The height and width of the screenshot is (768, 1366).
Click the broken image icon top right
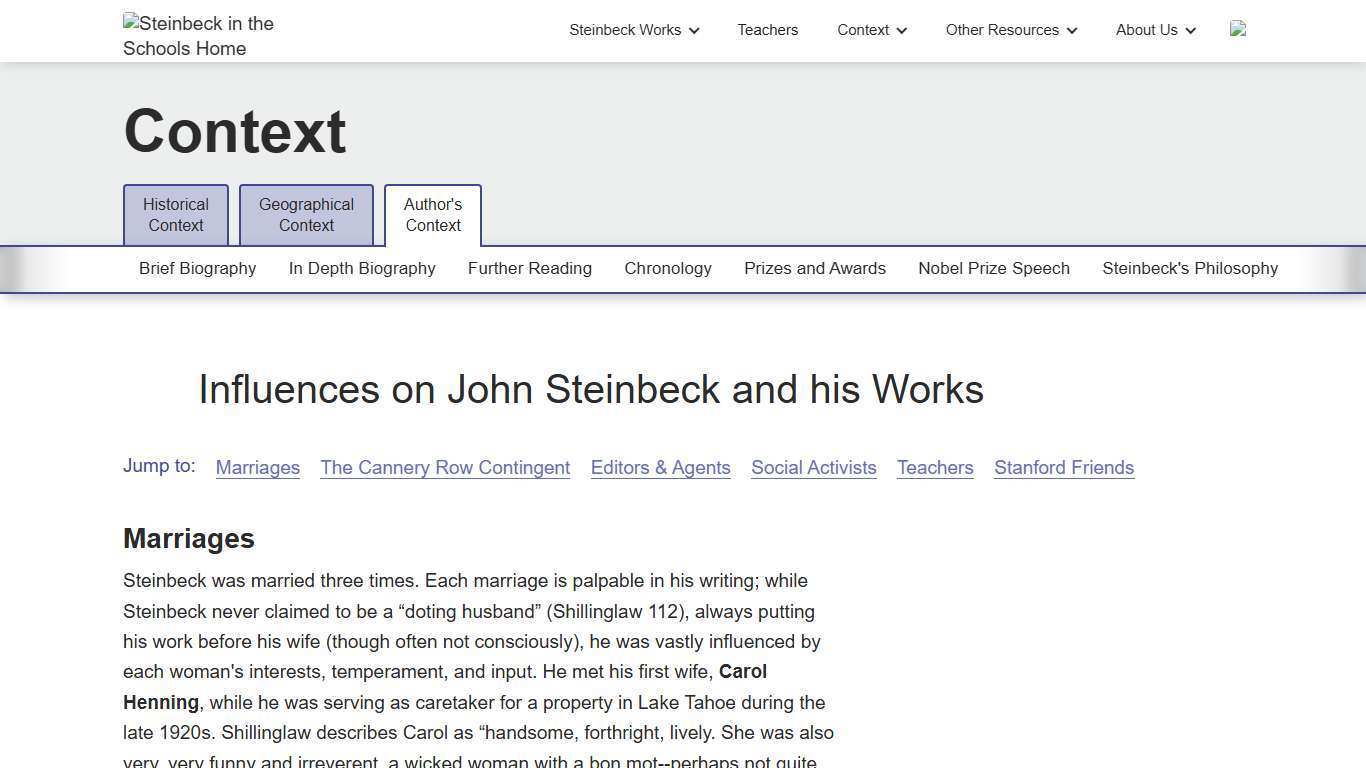pos(1238,30)
